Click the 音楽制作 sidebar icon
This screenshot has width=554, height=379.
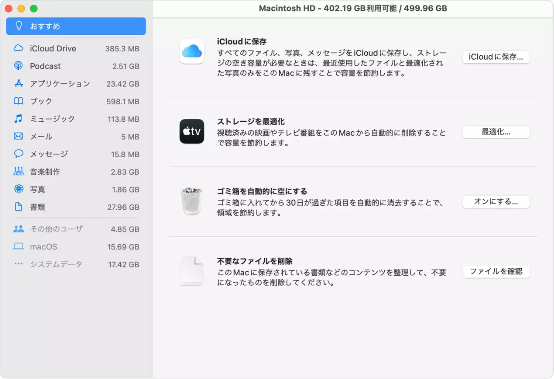(18, 171)
